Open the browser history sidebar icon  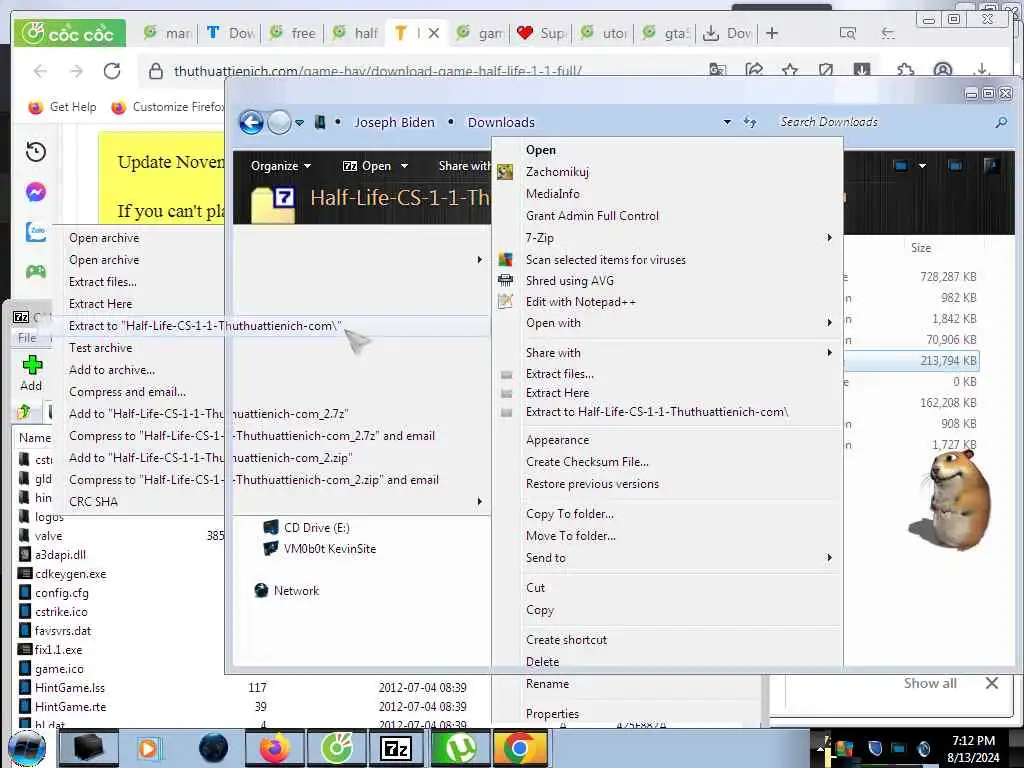tap(36, 152)
